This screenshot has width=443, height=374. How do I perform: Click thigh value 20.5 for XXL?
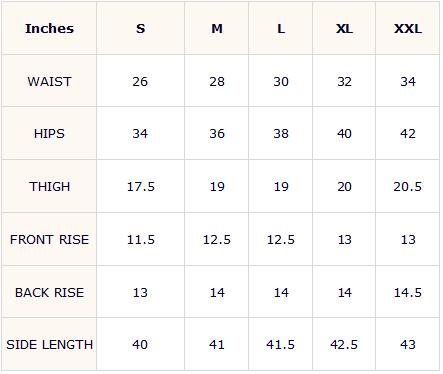408,186
